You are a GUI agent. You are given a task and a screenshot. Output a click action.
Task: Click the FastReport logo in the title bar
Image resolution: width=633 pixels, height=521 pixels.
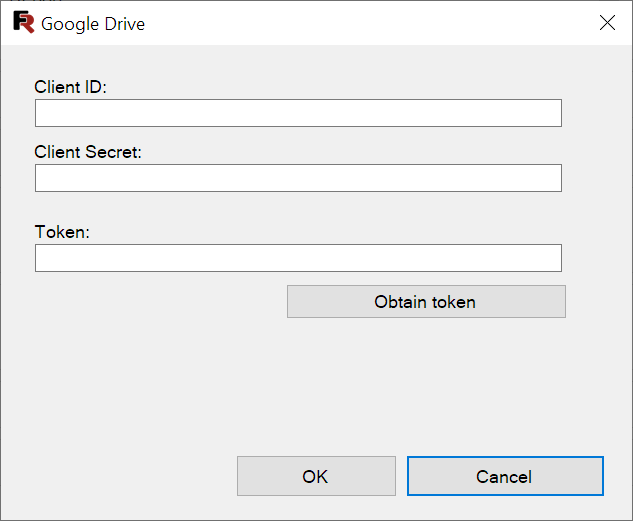(23, 22)
